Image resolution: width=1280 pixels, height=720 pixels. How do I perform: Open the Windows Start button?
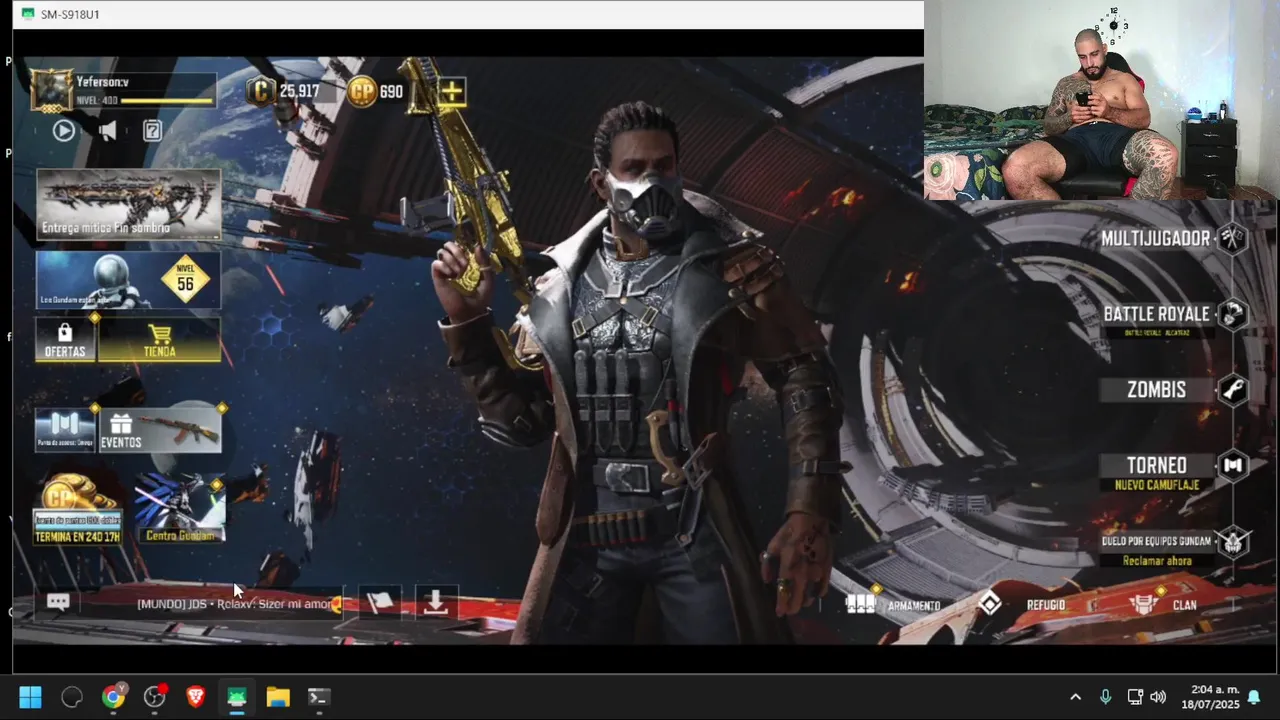click(30, 697)
